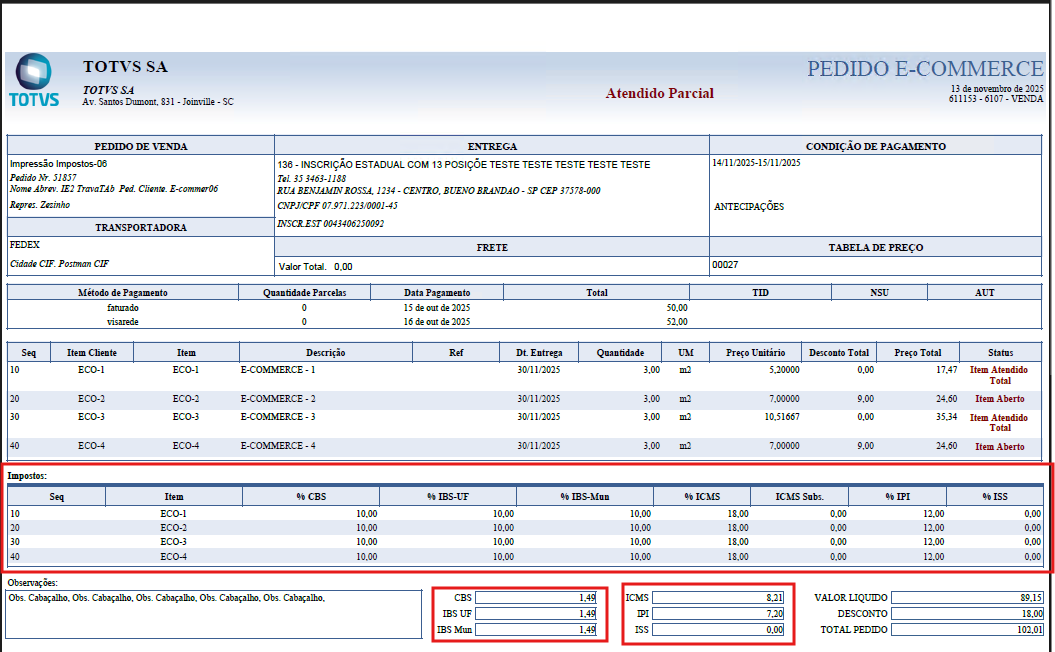Click Item Aberto status of ECO-4
1055x652 pixels.
(1000, 447)
